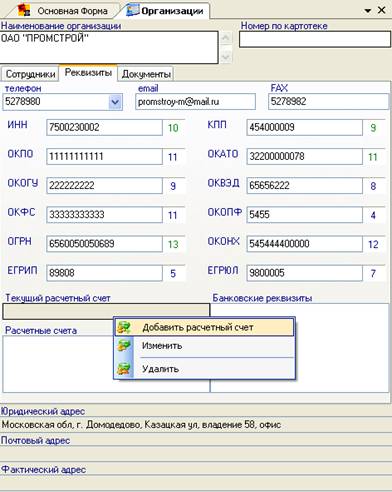Click the ЕГРЮЛ field 9800005

(304, 273)
